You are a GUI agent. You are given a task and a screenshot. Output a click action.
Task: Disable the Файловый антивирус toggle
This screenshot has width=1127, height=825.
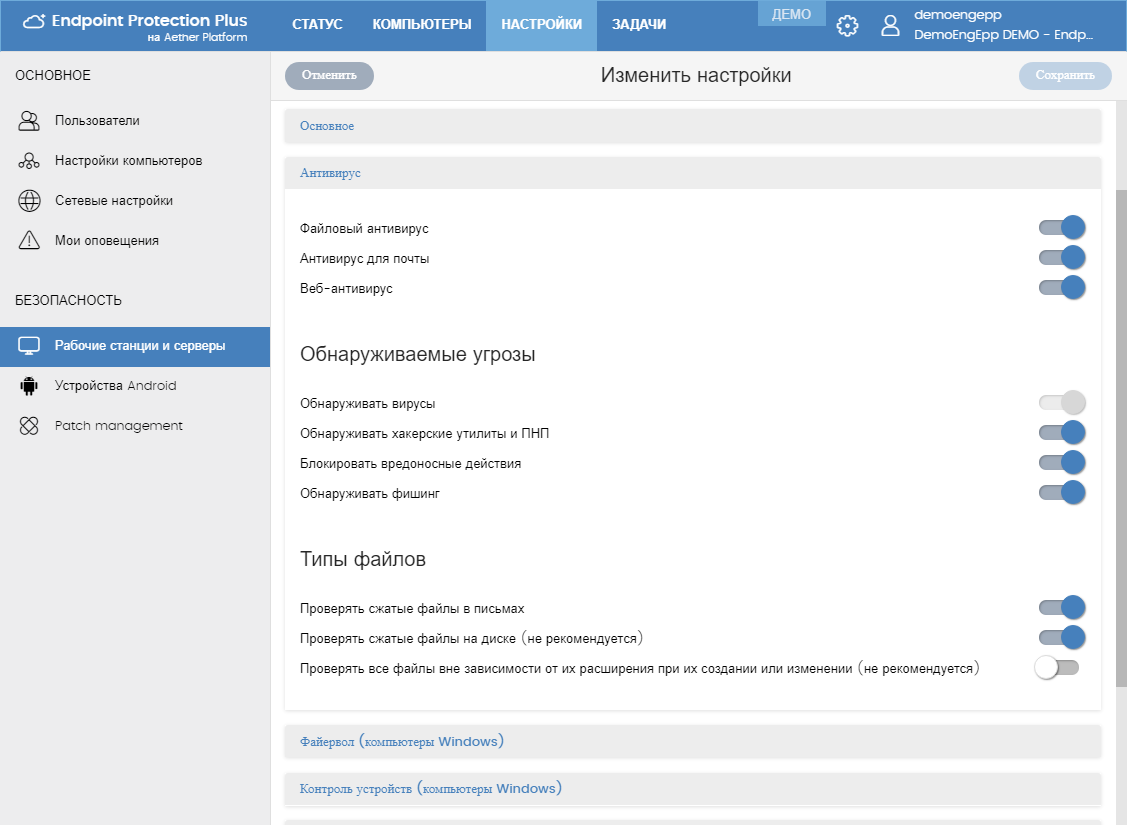[x=1062, y=228]
